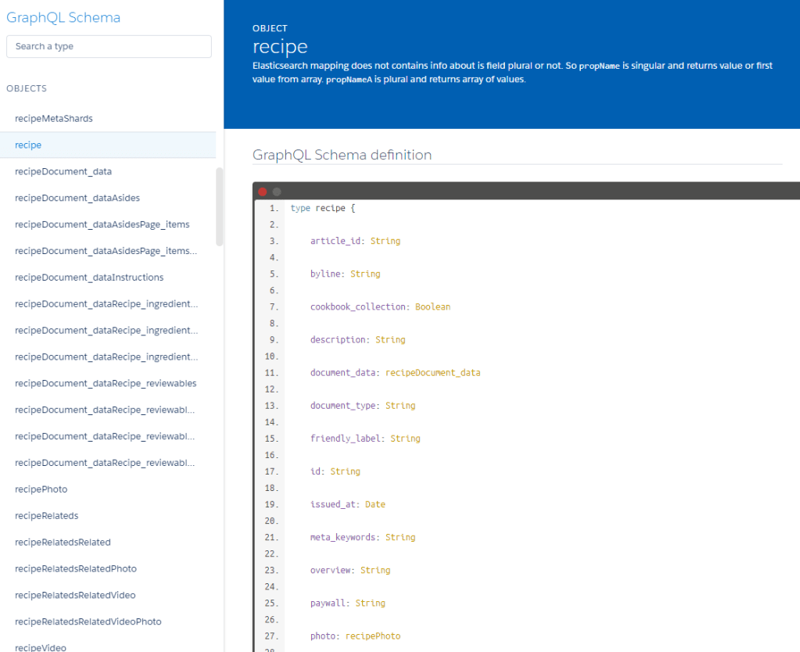This screenshot has height=652, width=800.
Task: Click the sidebar vertical scrollbar thumb
Action: (x=219, y=207)
